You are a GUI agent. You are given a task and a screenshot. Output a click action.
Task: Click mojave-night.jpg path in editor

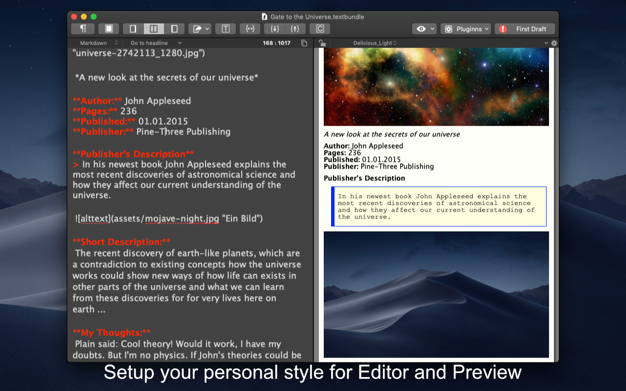click(x=182, y=218)
